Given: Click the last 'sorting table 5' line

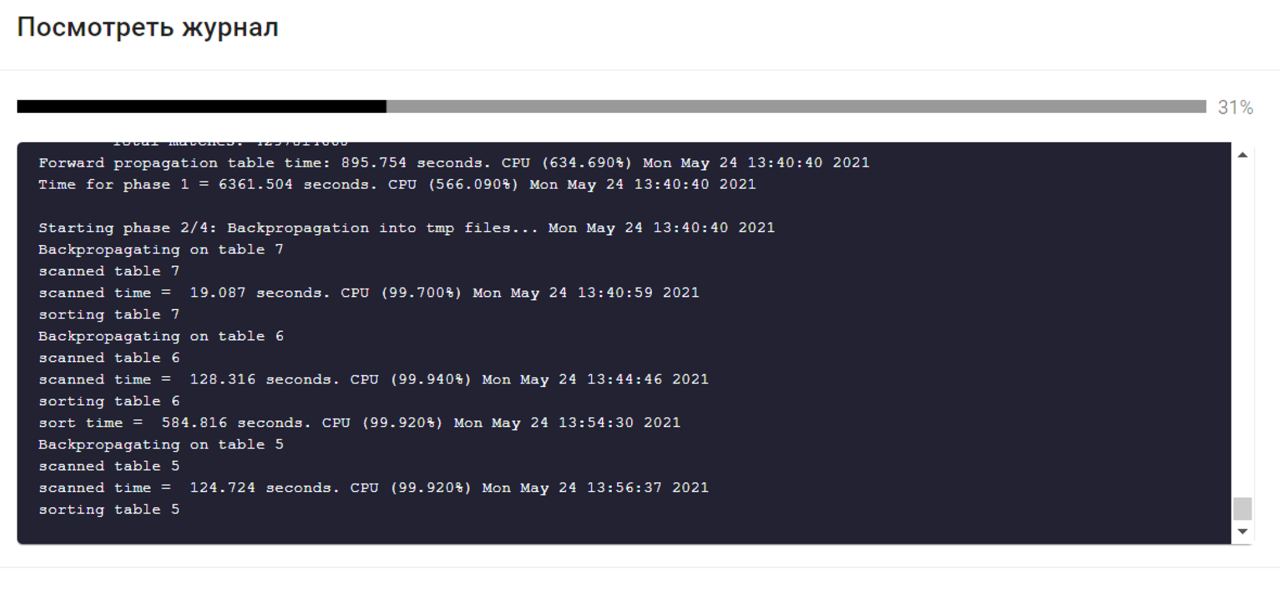Looking at the screenshot, I should 109,510.
